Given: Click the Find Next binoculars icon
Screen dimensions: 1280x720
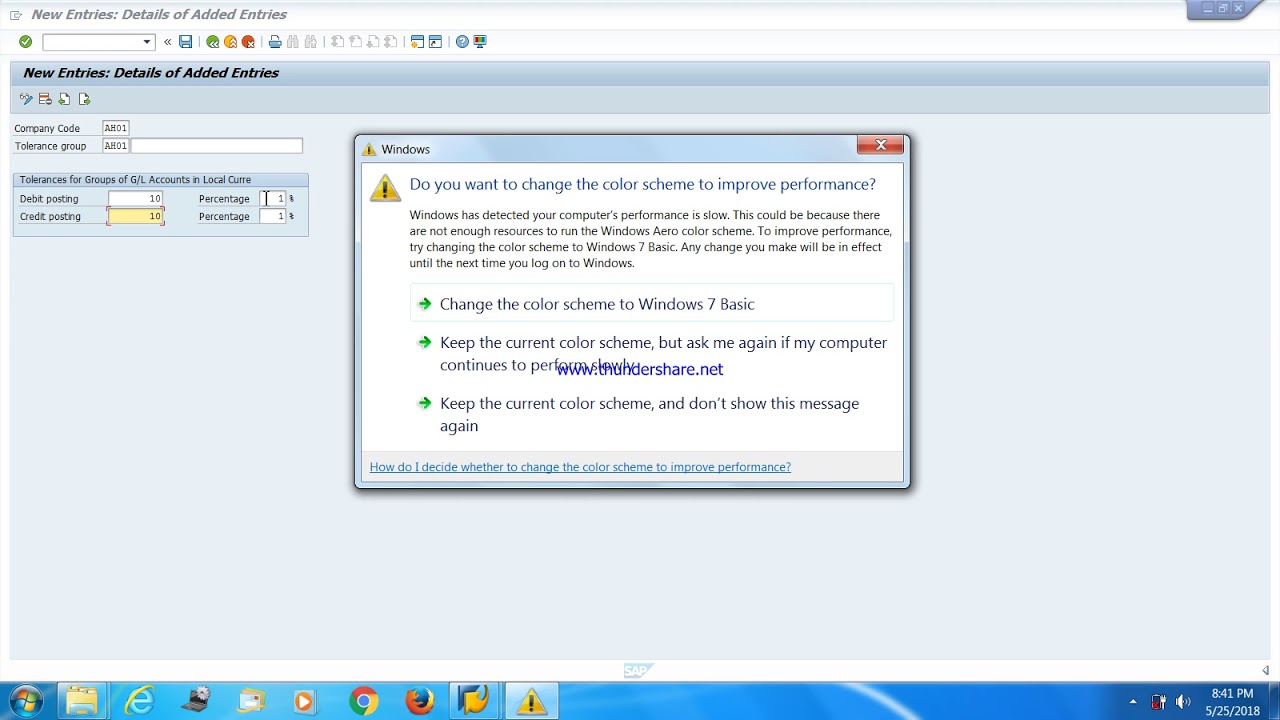Looking at the screenshot, I should [311, 42].
